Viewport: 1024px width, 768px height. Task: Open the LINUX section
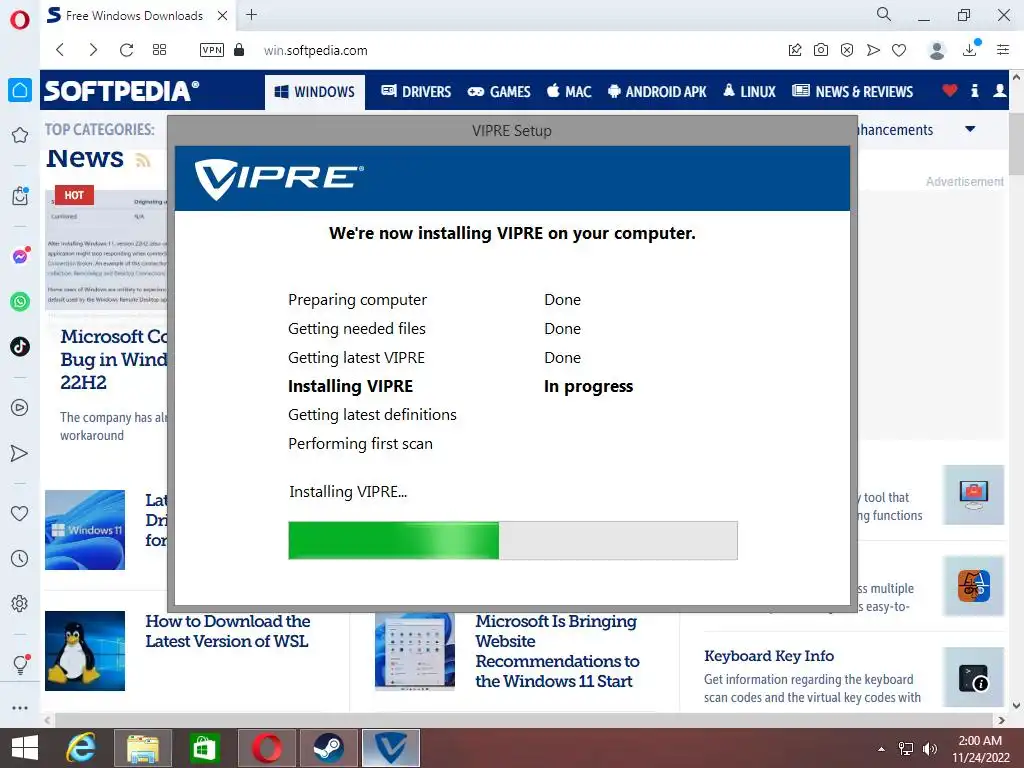pyautogui.click(x=749, y=91)
